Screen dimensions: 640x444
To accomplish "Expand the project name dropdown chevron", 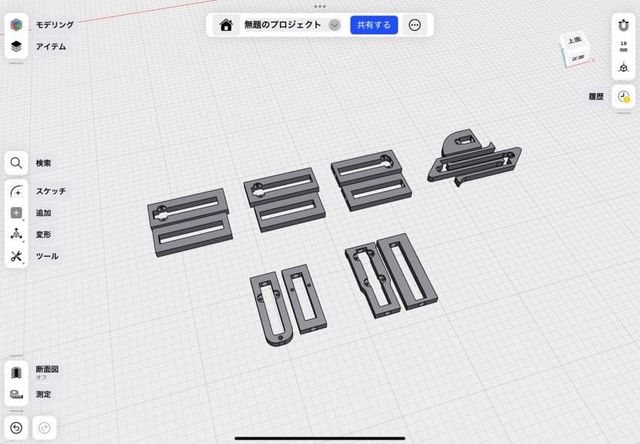I will click(334, 25).
